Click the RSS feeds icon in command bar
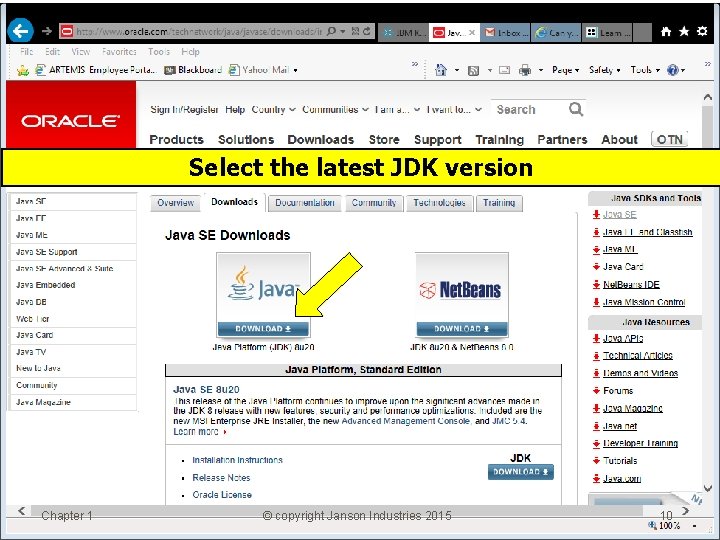This screenshot has width=720, height=540. [473, 70]
